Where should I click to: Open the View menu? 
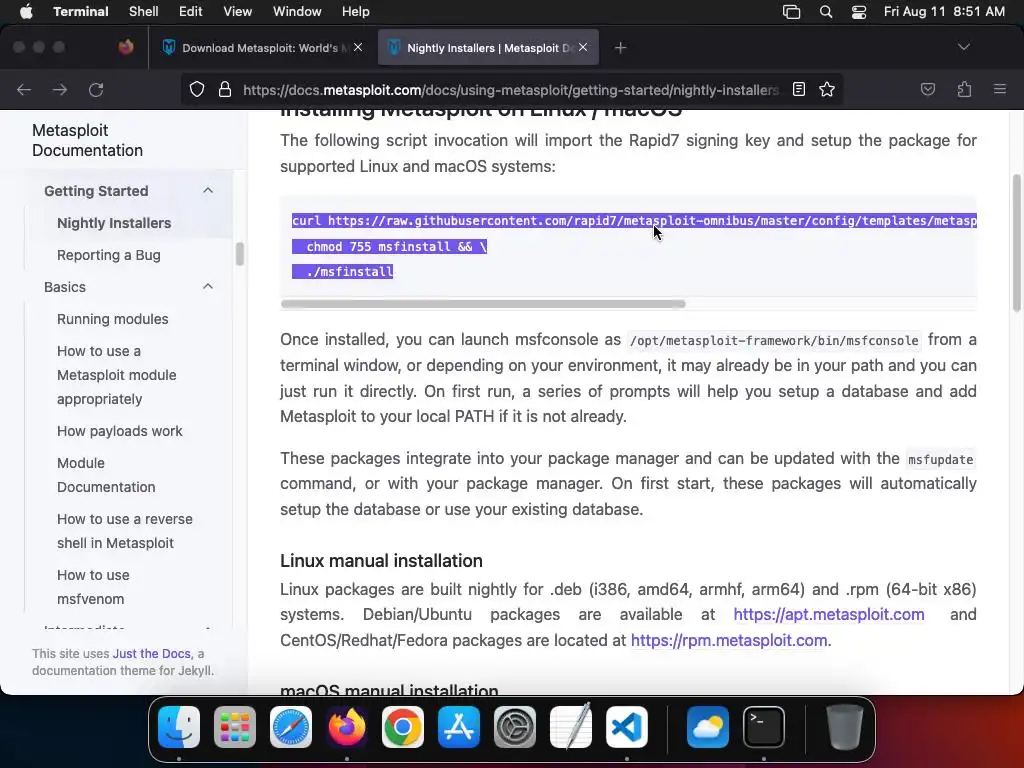pyautogui.click(x=238, y=12)
